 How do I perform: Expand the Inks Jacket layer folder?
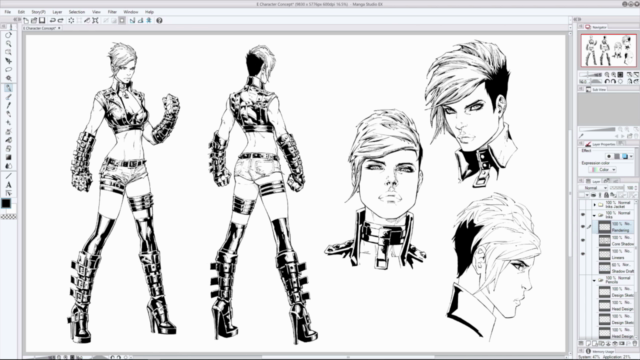coord(594,204)
